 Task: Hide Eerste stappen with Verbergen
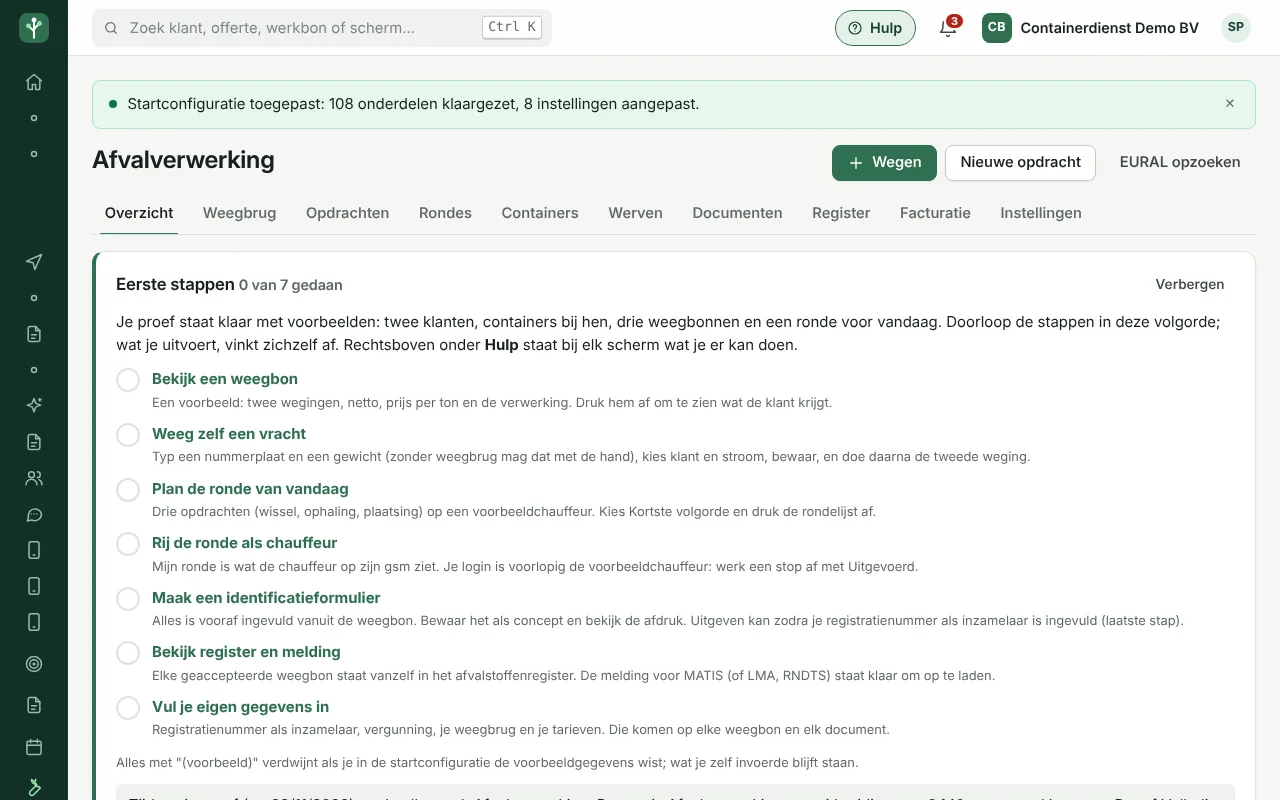[1190, 284]
